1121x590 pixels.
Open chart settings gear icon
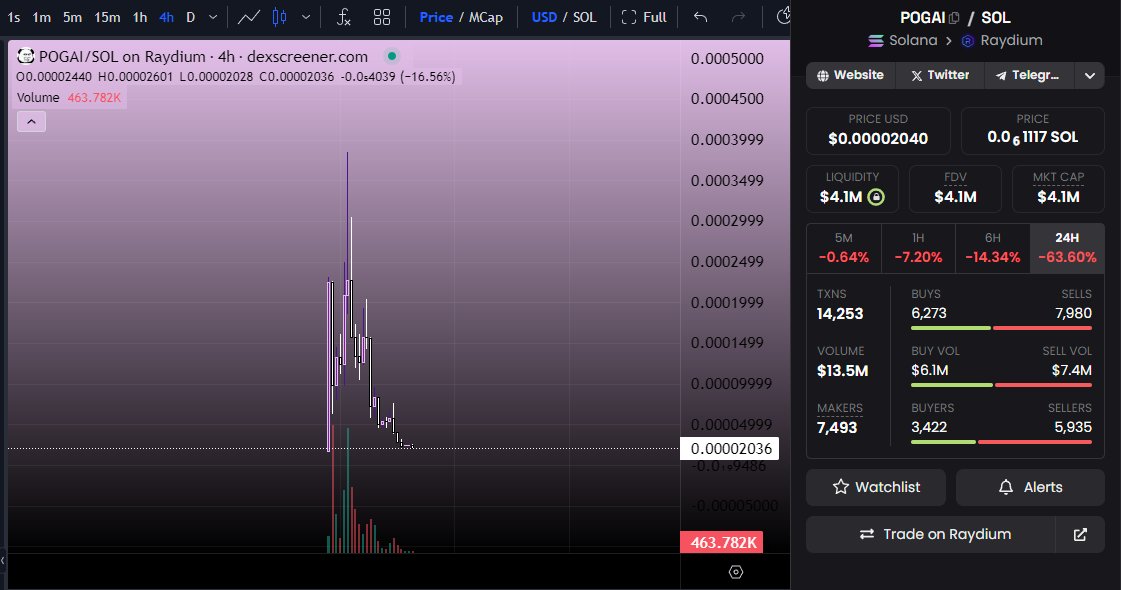point(736,572)
